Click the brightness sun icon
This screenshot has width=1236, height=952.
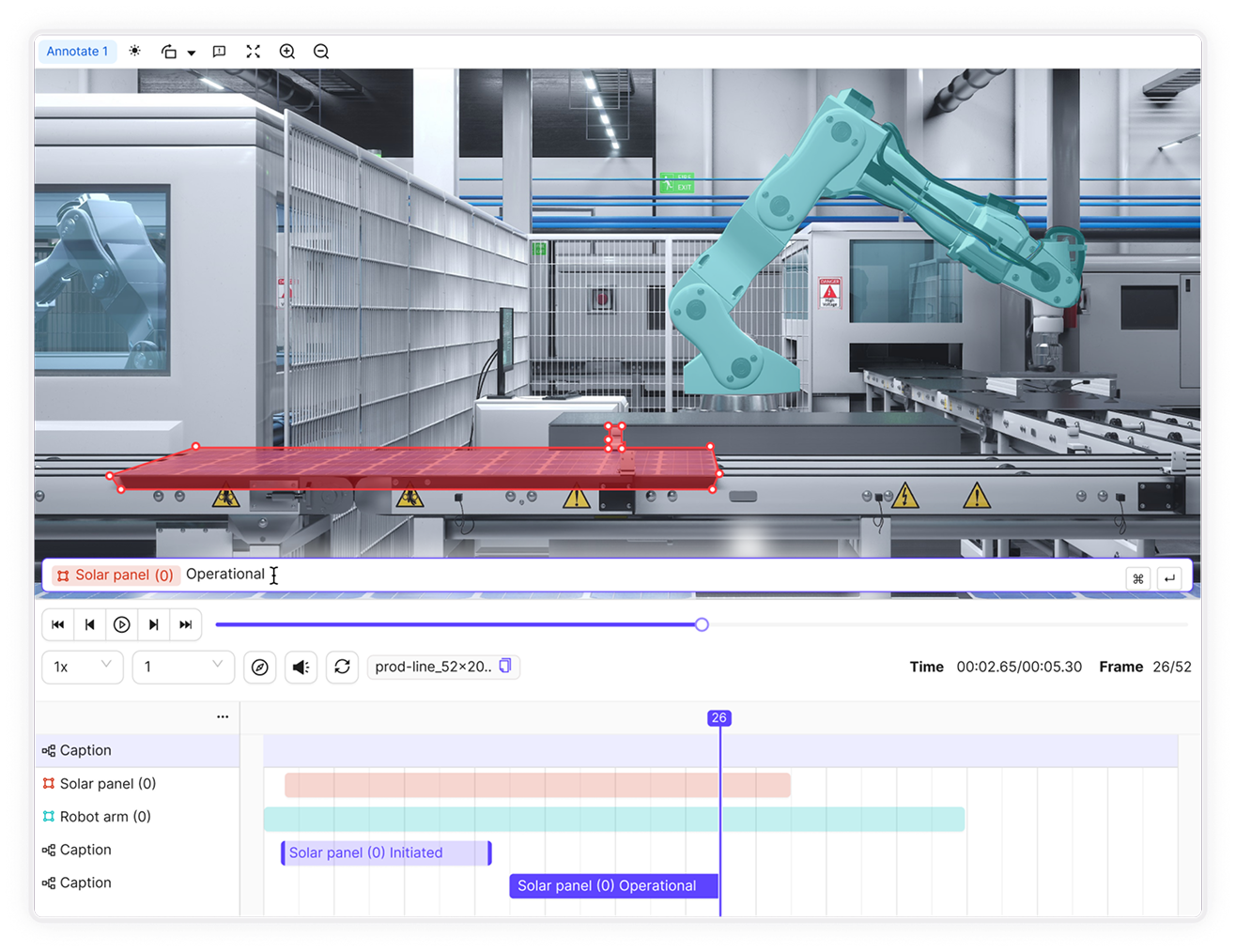[135, 52]
